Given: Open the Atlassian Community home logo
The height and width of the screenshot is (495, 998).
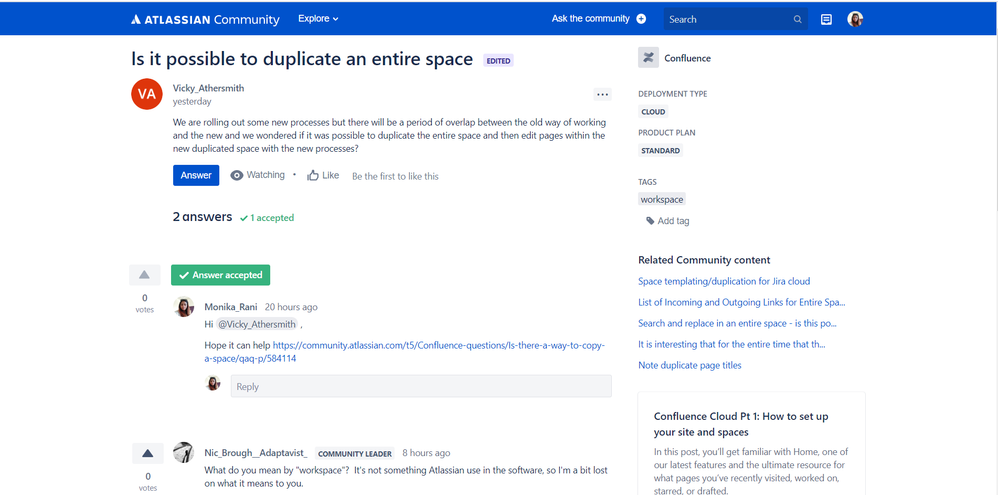Looking at the screenshot, I should point(205,19).
